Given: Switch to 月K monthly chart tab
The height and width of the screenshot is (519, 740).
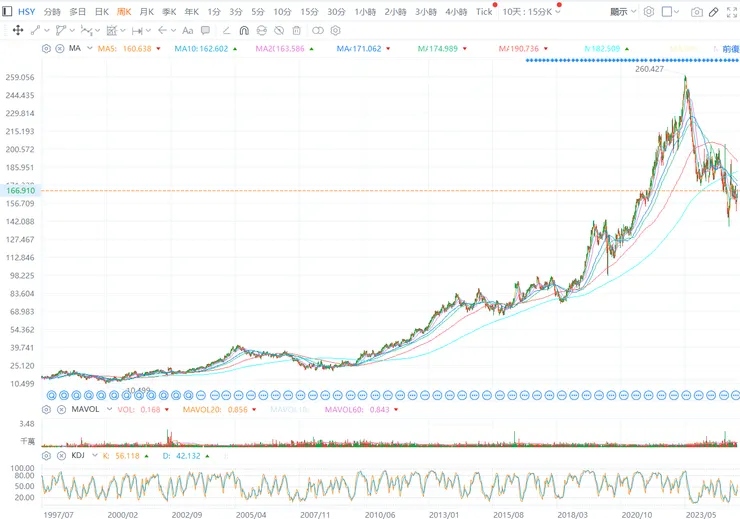Looking at the screenshot, I should pyautogui.click(x=147, y=12).
